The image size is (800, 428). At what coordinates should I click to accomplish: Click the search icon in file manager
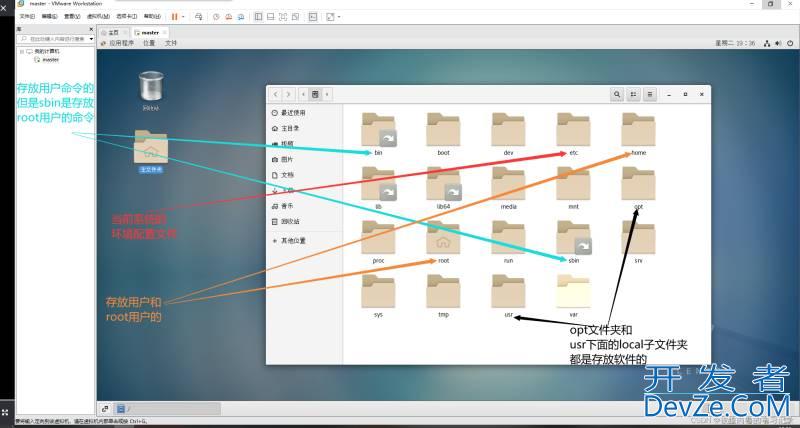tap(617, 94)
